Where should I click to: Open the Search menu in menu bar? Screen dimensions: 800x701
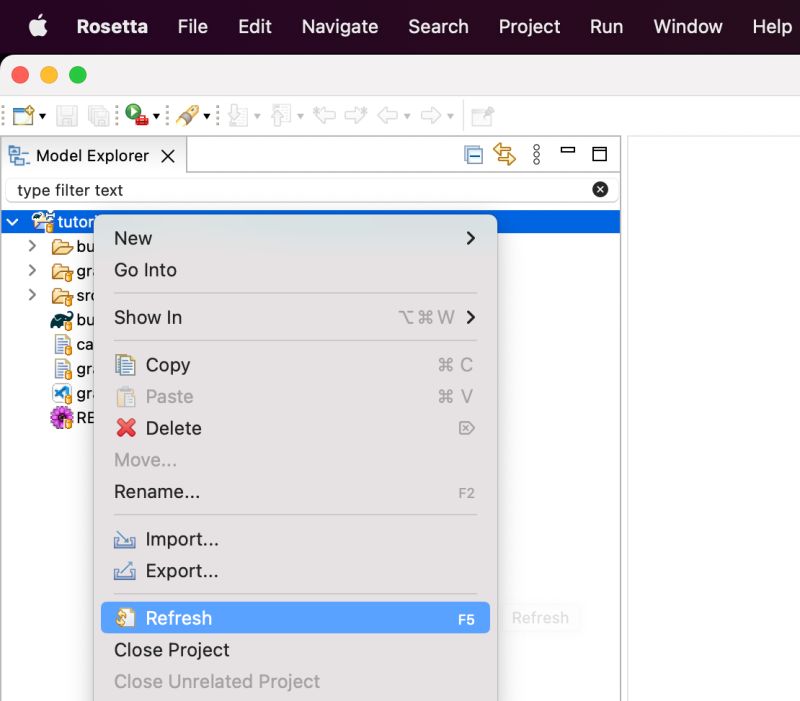[x=438, y=27]
